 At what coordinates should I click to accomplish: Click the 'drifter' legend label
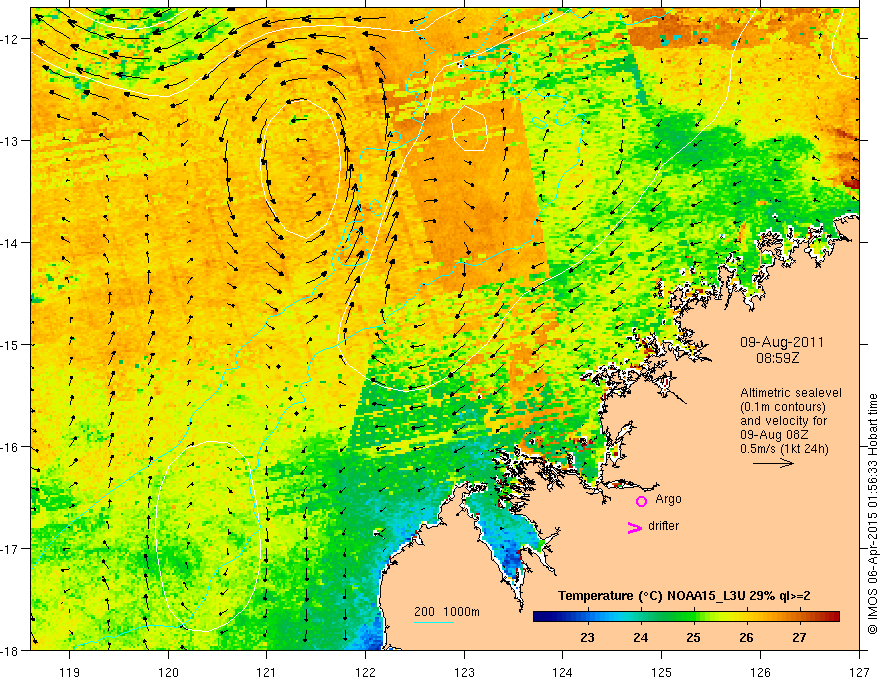click(x=663, y=526)
